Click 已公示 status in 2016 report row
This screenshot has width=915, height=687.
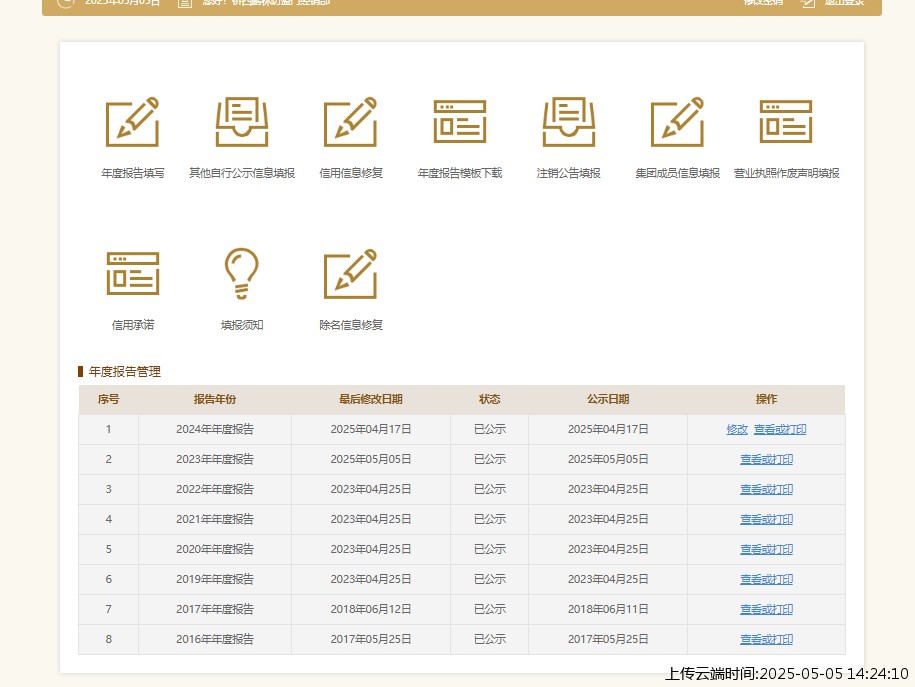(490, 639)
